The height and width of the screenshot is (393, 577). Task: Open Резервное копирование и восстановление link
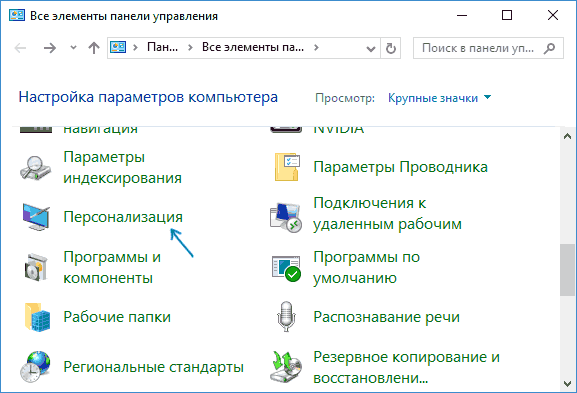click(x=406, y=368)
